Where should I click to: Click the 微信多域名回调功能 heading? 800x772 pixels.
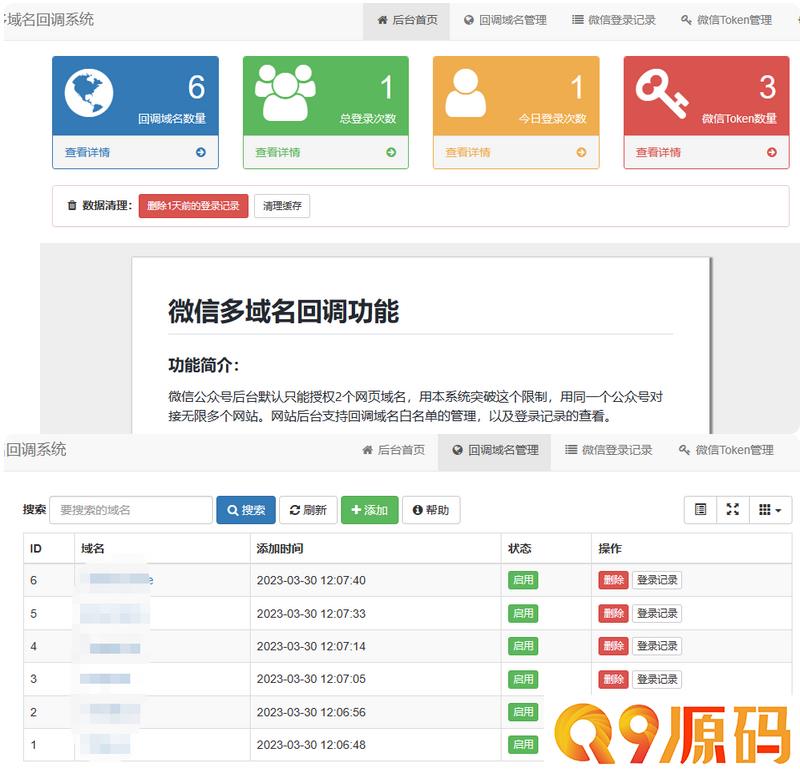tap(283, 311)
